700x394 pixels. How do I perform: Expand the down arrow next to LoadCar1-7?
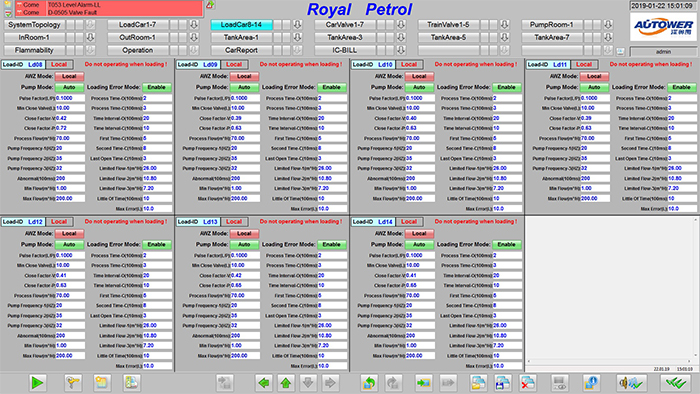[x=194, y=25]
